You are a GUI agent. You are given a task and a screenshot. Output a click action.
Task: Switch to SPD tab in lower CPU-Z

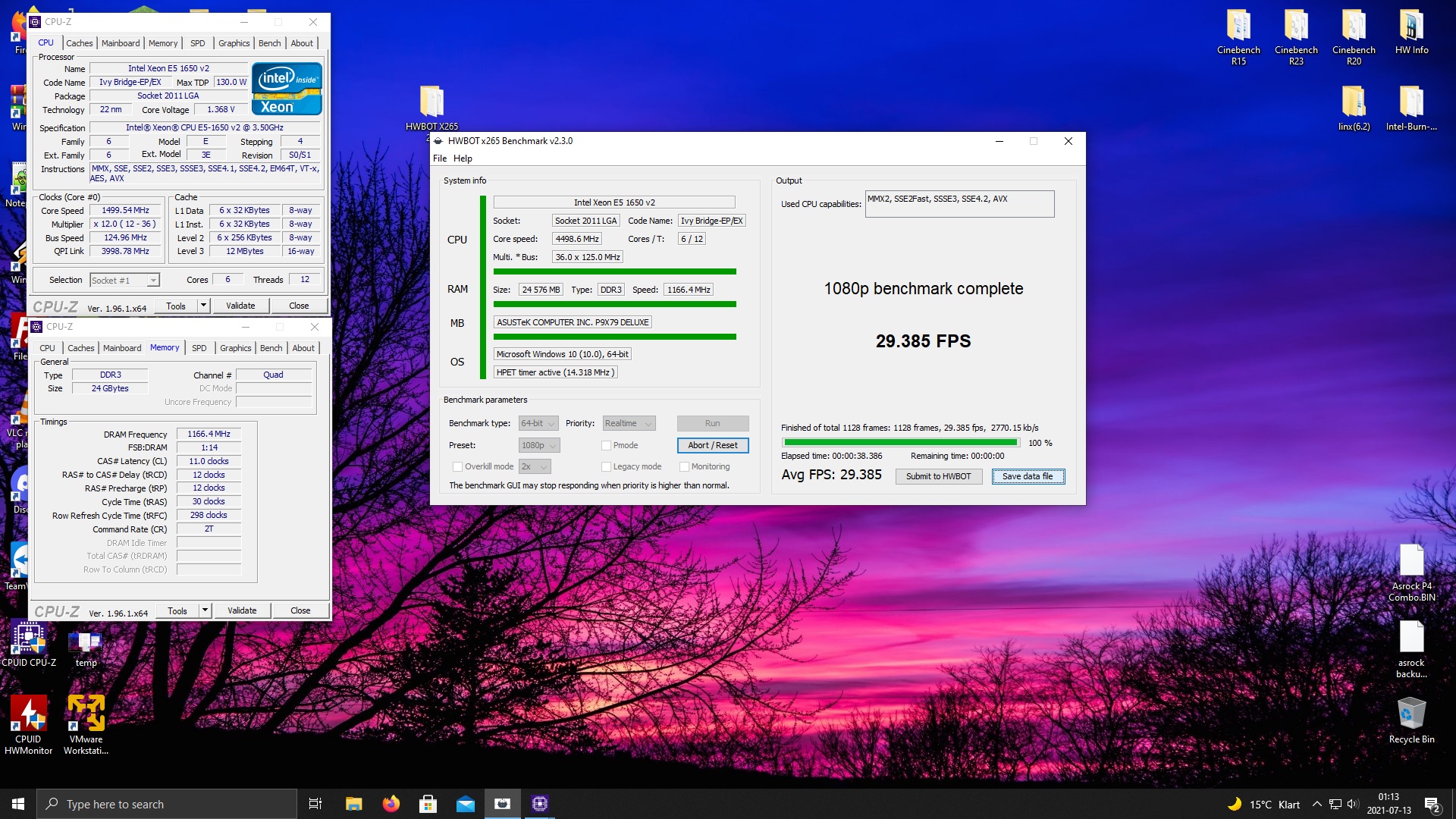(199, 348)
